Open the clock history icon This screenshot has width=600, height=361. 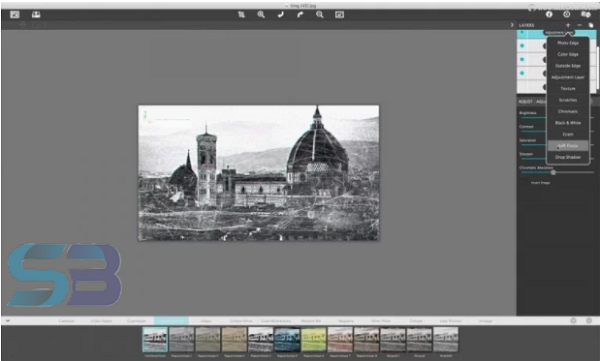pos(567,14)
